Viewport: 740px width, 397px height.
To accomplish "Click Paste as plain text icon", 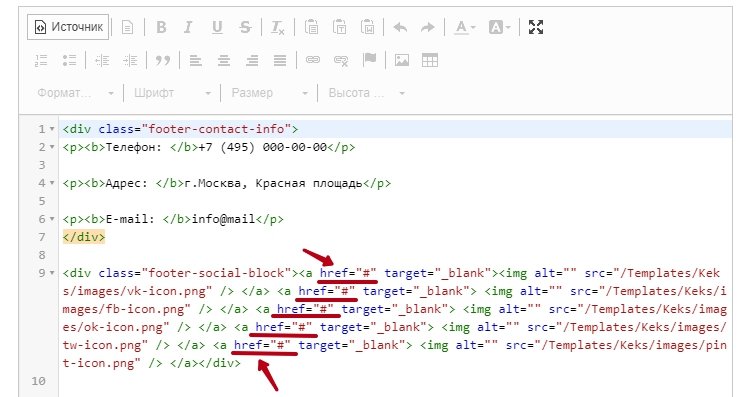I will (339, 27).
